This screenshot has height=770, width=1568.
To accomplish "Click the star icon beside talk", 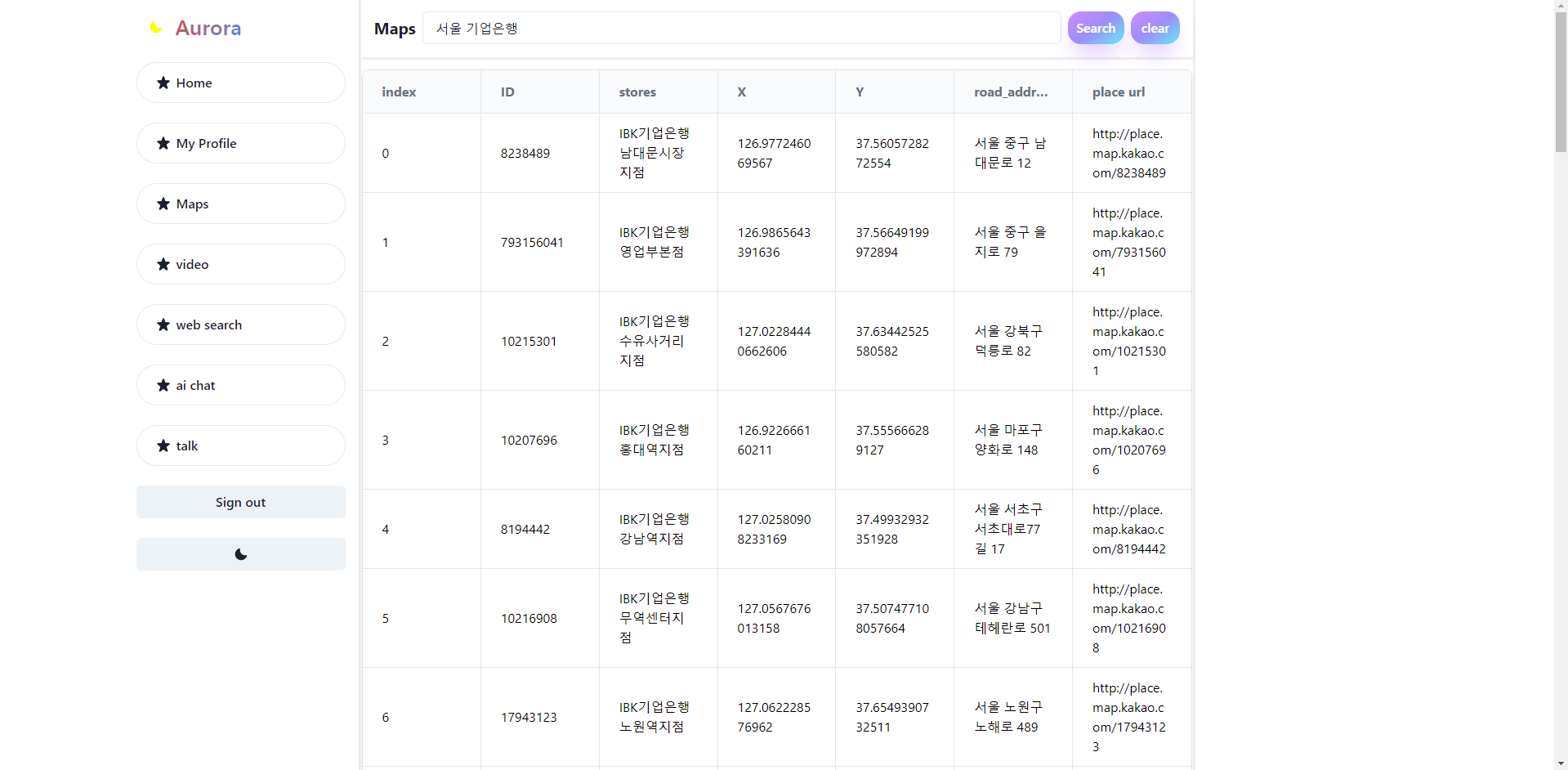I will coord(163,445).
